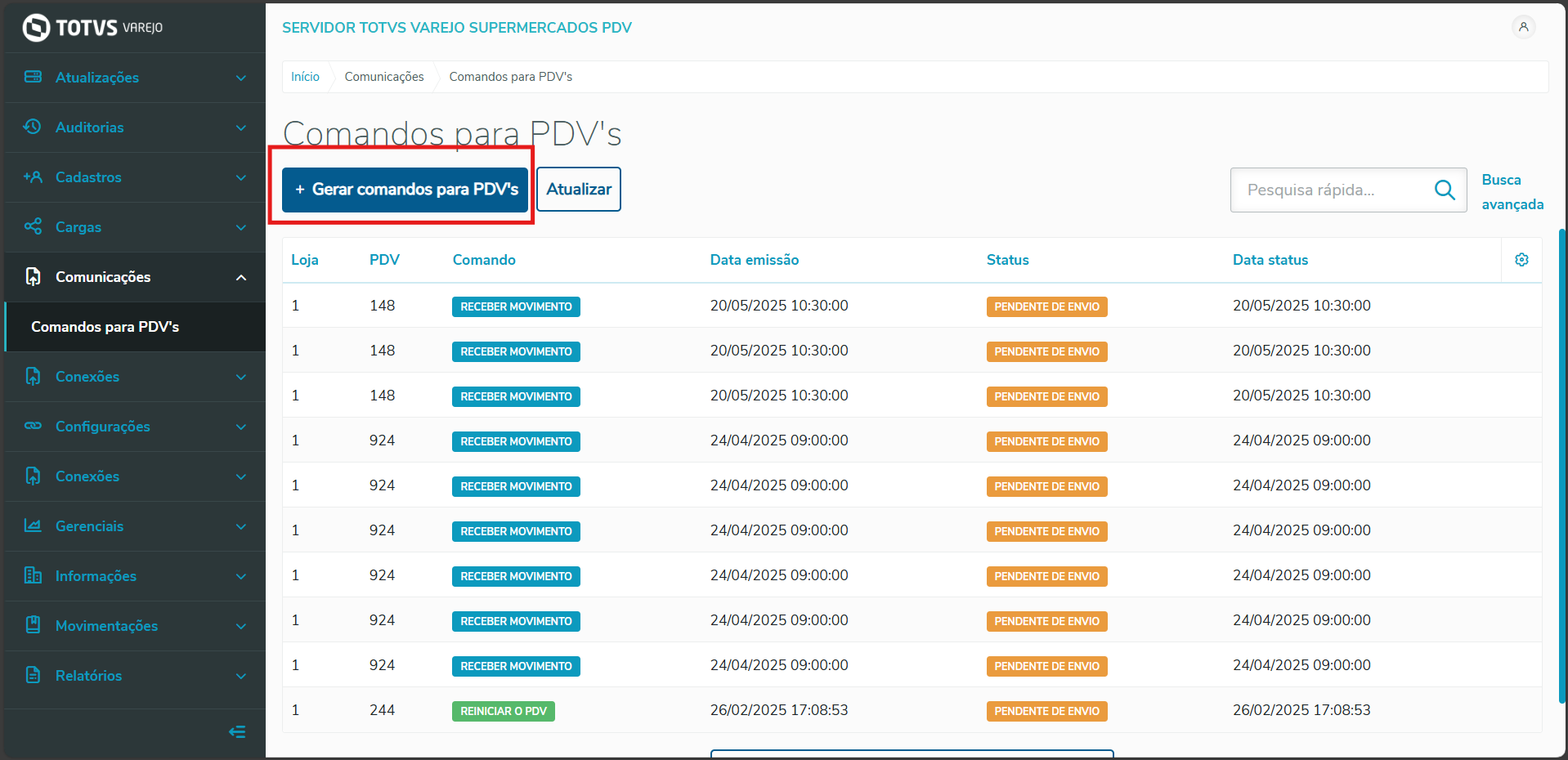Click Data status value 26/02/2025 17:08:53
The image size is (1568, 760).
pos(1301,710)
